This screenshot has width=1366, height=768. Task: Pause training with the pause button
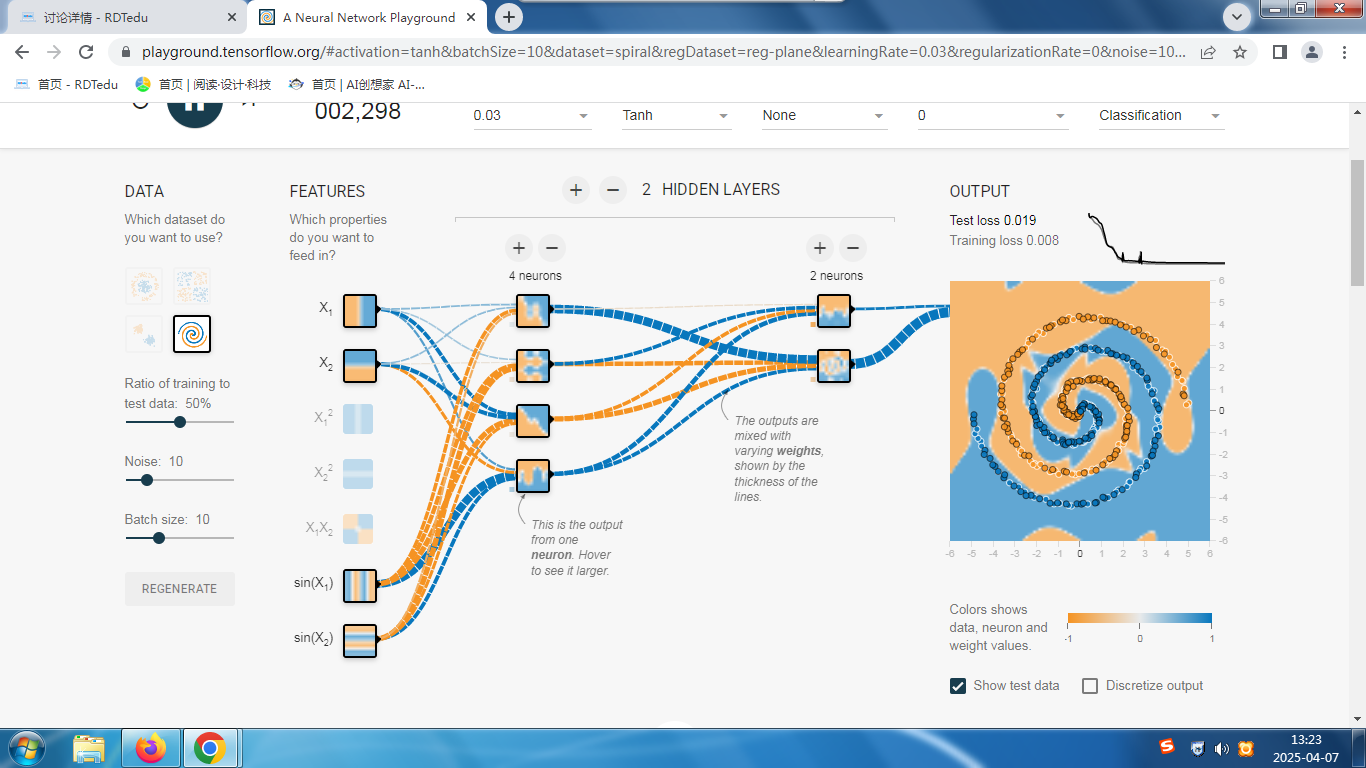[x=195, y=108]
